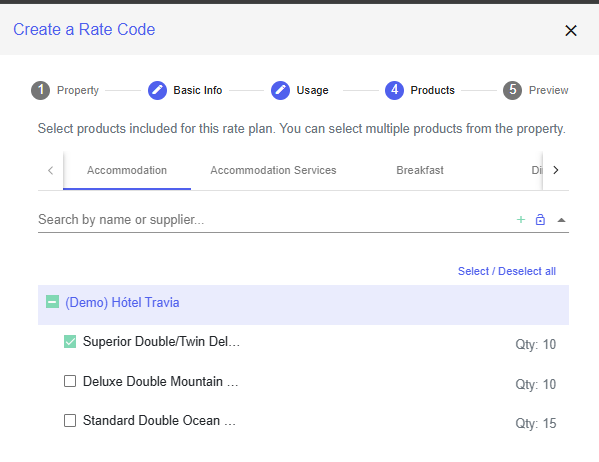599x462 pixels.
Task: Switch to Accommodation Services tab
Action: (x=273, y=170)
